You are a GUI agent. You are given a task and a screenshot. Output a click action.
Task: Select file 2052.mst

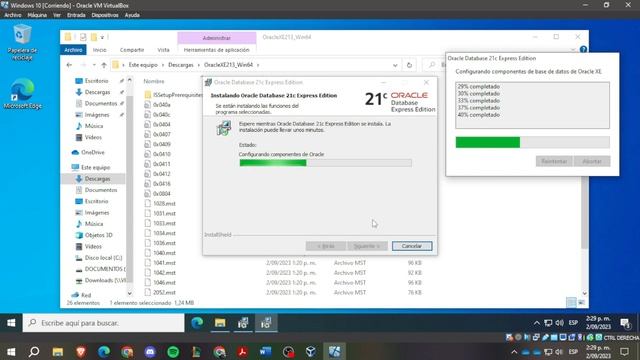click(x=160, y=292)
